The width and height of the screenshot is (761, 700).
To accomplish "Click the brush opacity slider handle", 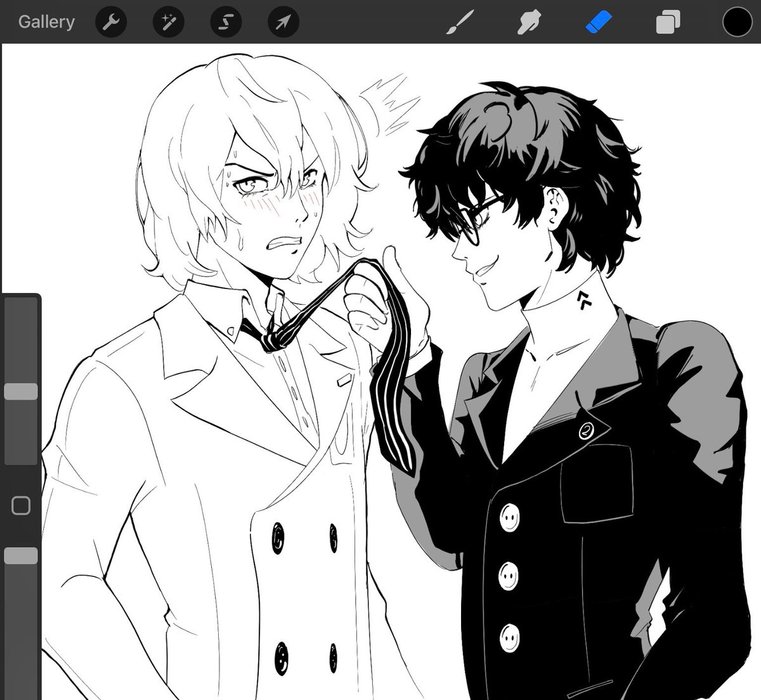I will (21, 556).
